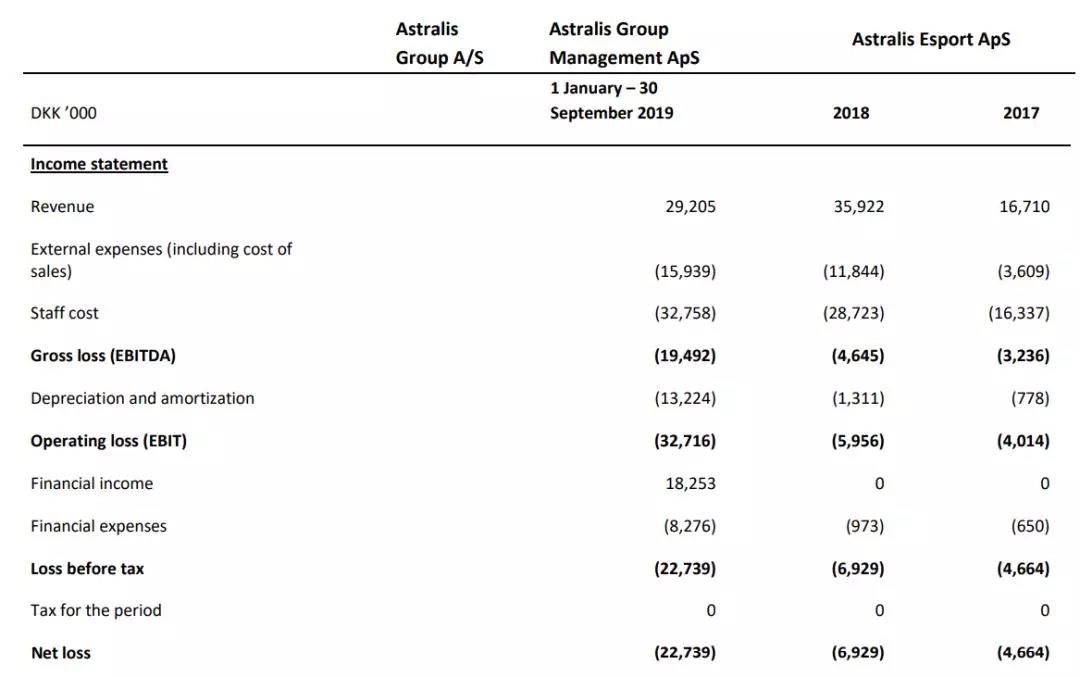Select the Astralis Group Management ApS header
Viewport: 1080px width, 677px height.
(x=624, y=43)
